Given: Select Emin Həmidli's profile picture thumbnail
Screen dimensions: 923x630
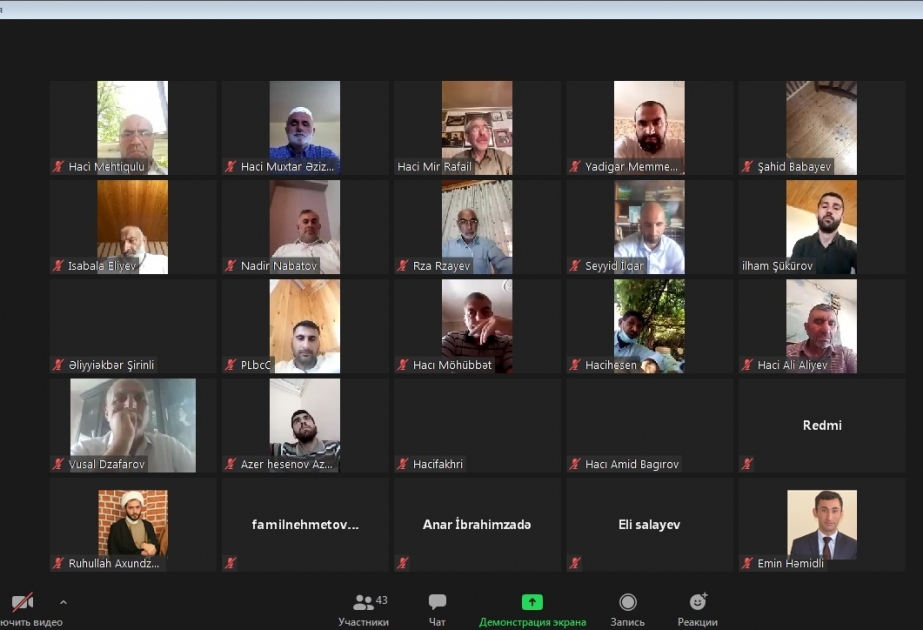Looking at the screenshot, I should click(822, 525).
